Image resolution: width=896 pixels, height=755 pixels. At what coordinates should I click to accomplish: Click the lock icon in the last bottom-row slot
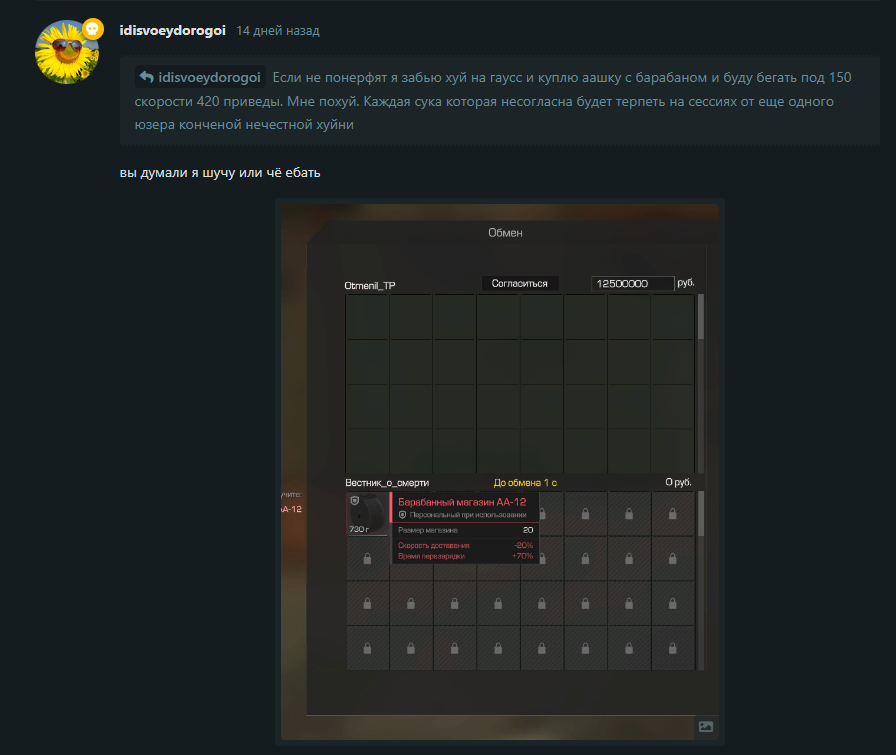click(673, 649)
